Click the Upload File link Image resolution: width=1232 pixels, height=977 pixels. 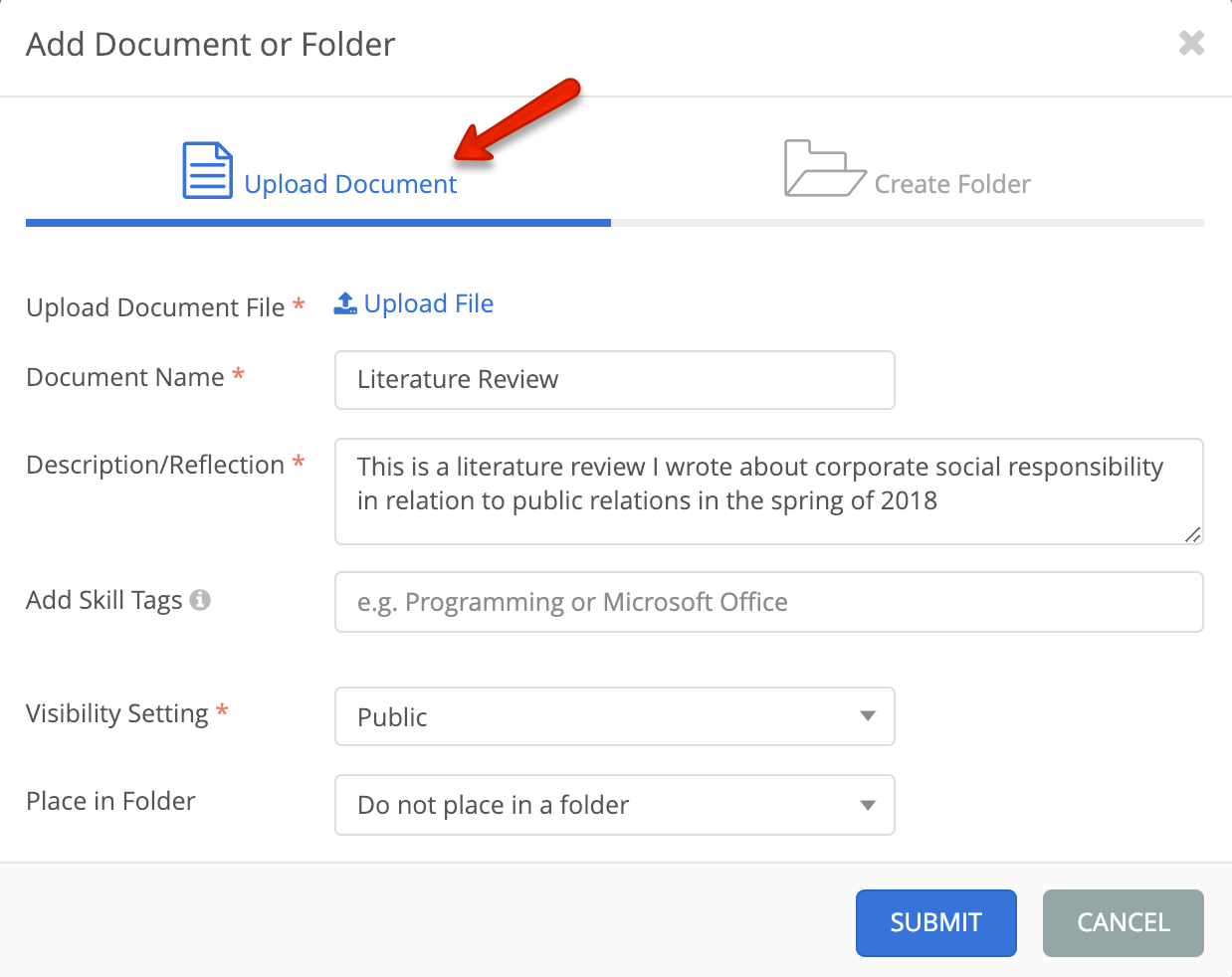coord(429,303)
